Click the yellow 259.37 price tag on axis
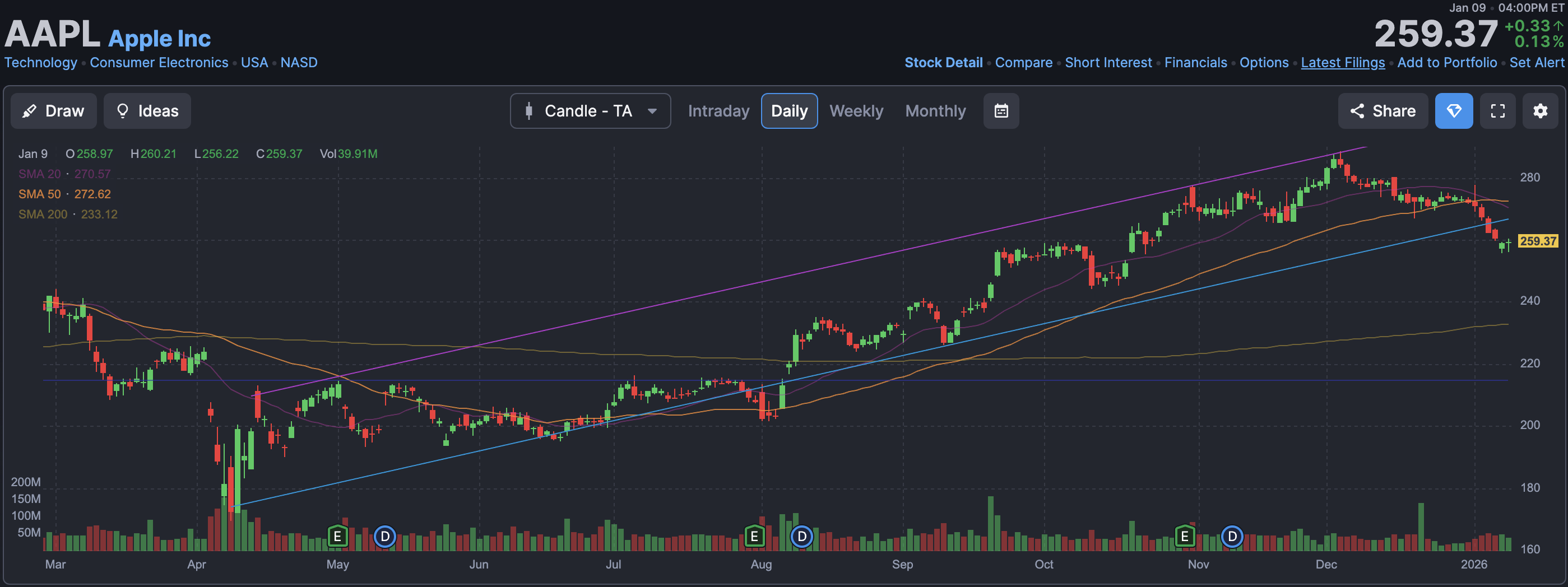 (x=1538, y=241)
